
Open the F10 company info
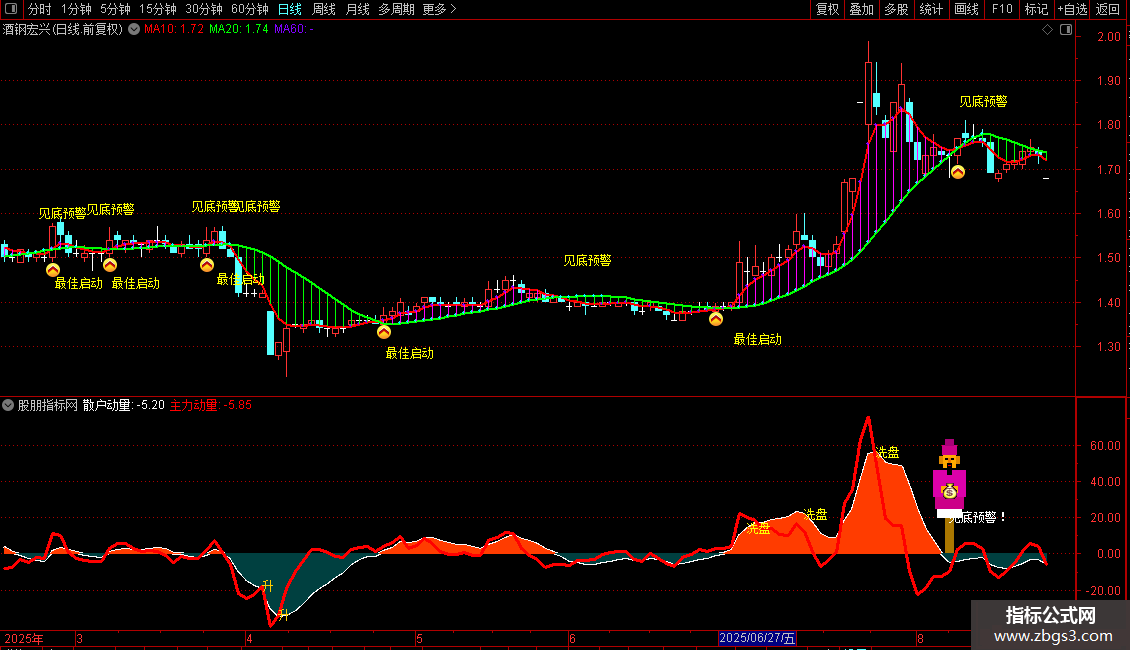pyautogui.click(x=1002, y=9)
